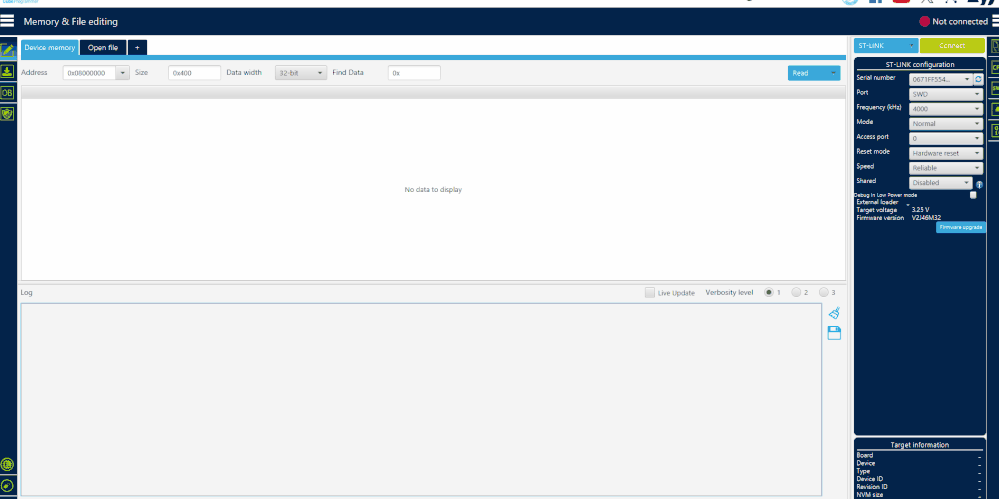
Task: Switch to the Open file tab
Action: tap(103, 48)
